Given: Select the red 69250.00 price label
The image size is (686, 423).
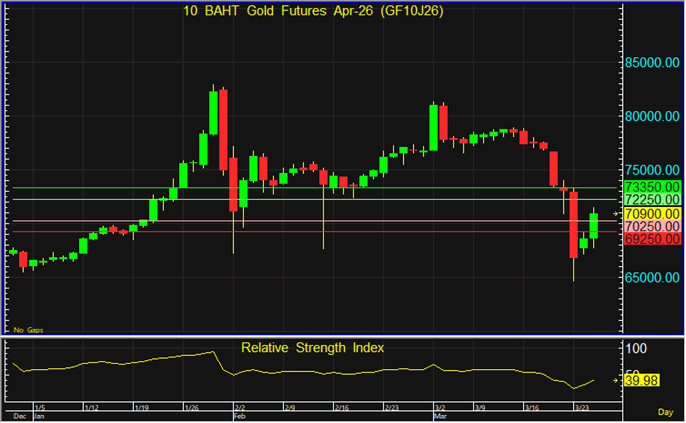Looking at the screenshot, I should (x=652, y=239).
